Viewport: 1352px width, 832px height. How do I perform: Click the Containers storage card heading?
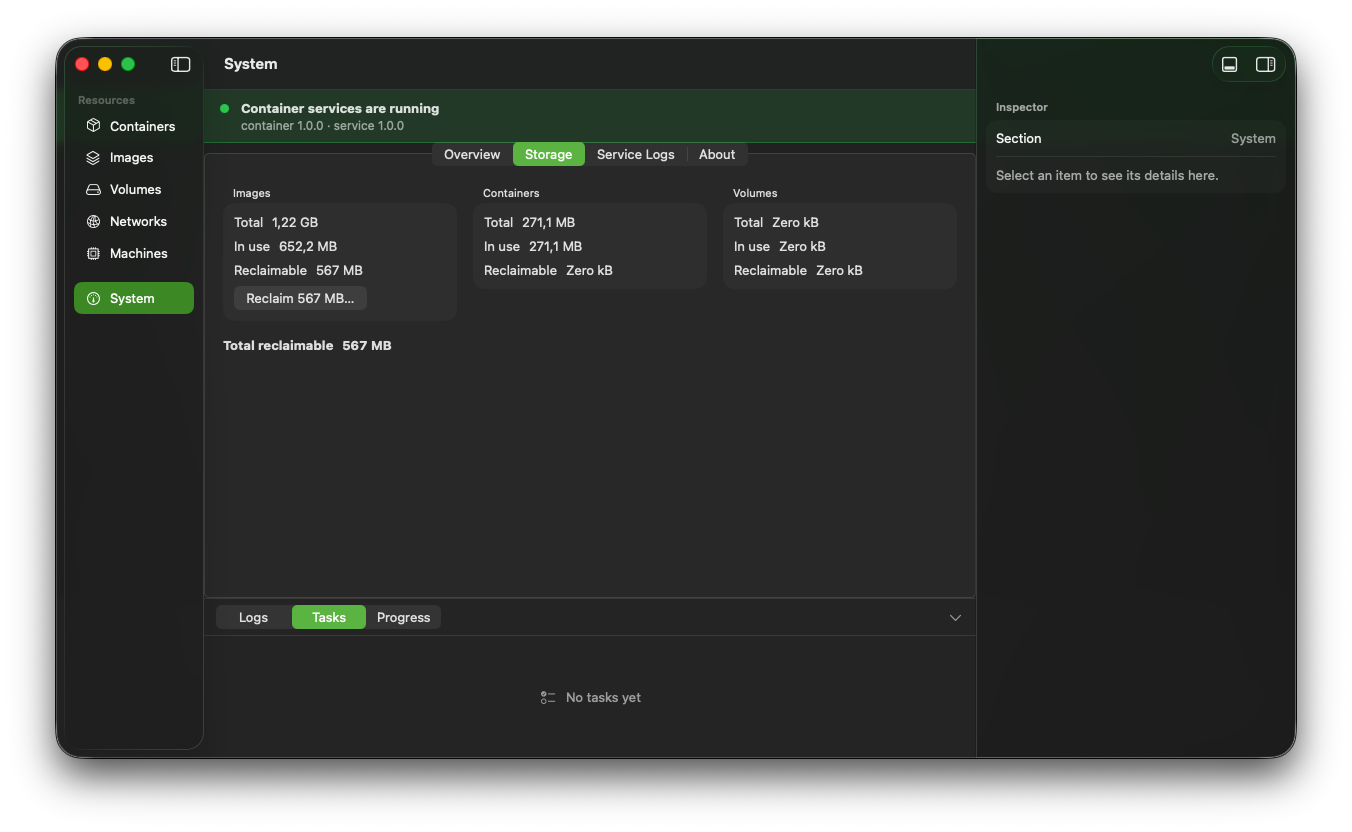click(511, 193)
